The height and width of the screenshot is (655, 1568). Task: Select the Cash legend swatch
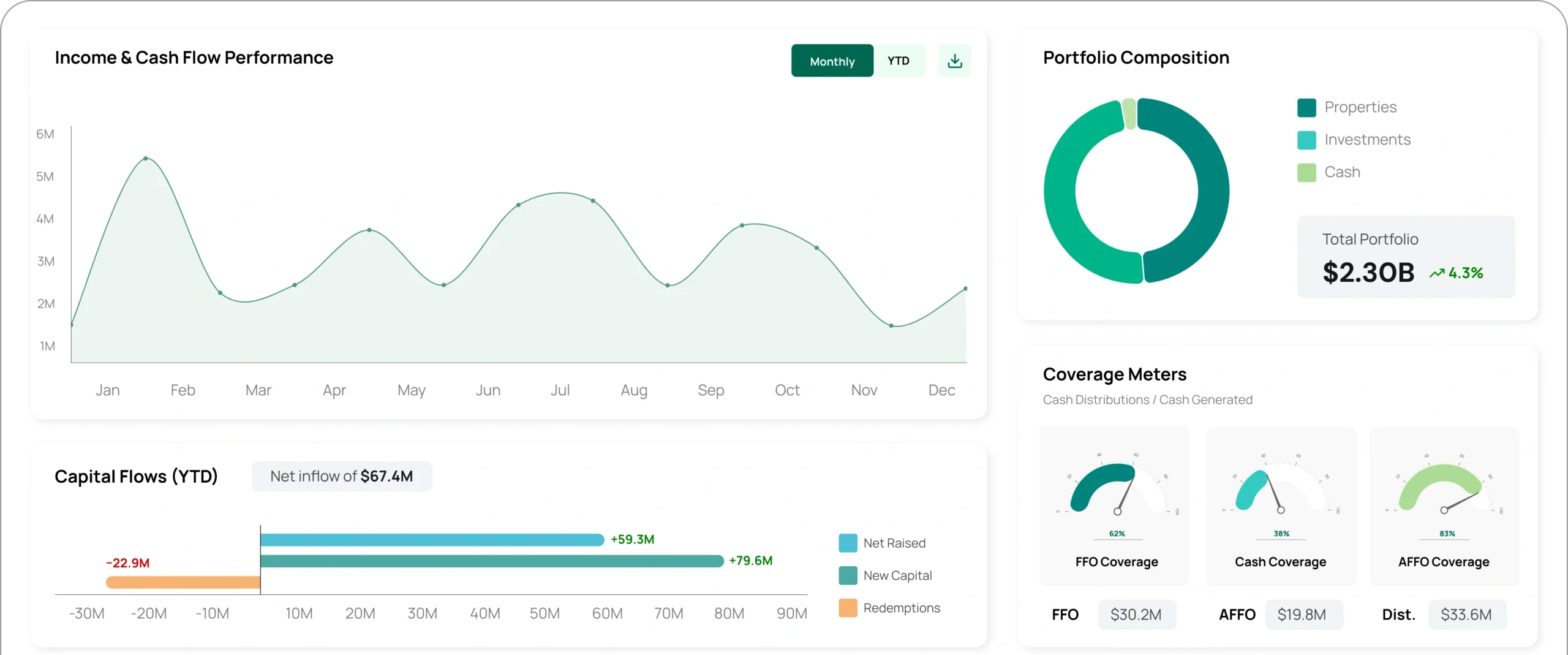click(1306, 172)
